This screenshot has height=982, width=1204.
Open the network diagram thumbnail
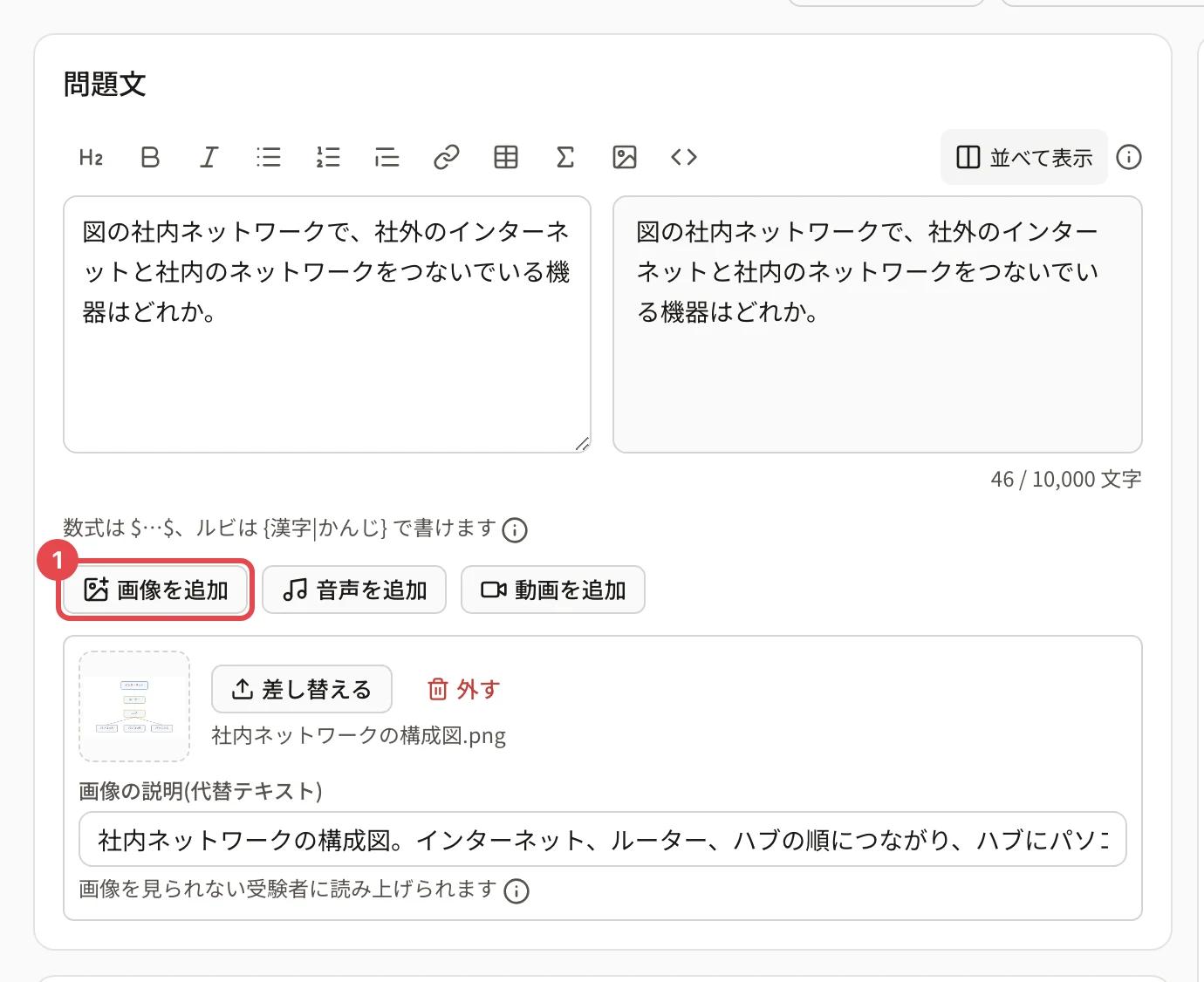pyautogui.click(x=134, y=706)
